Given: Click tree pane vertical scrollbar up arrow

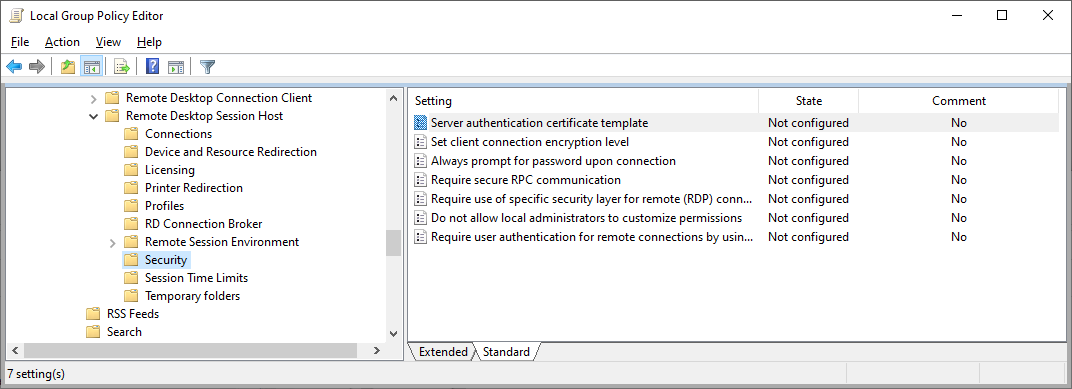Looking at the screenshot, I should tap(393, 98).
